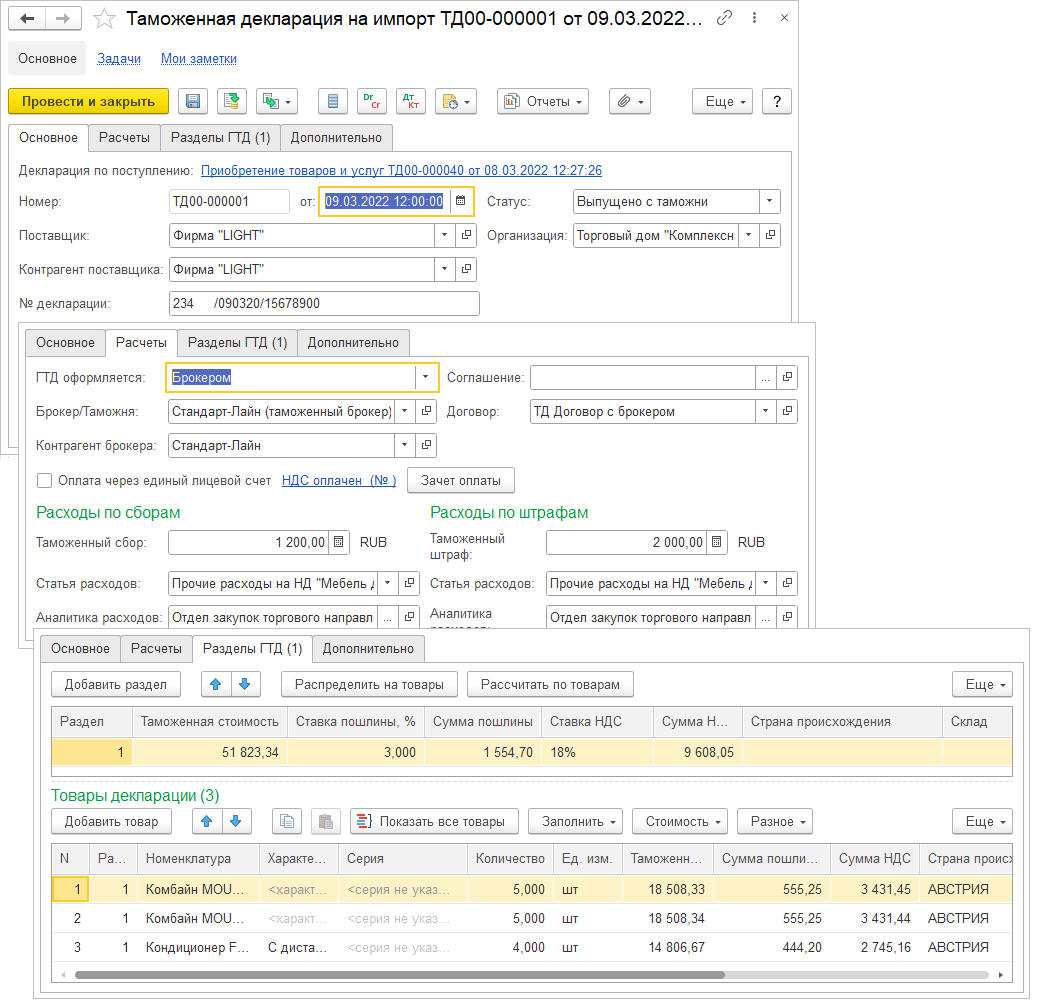
Task: Open the Приобретение товаров и услуг document link
Action: 401,171
